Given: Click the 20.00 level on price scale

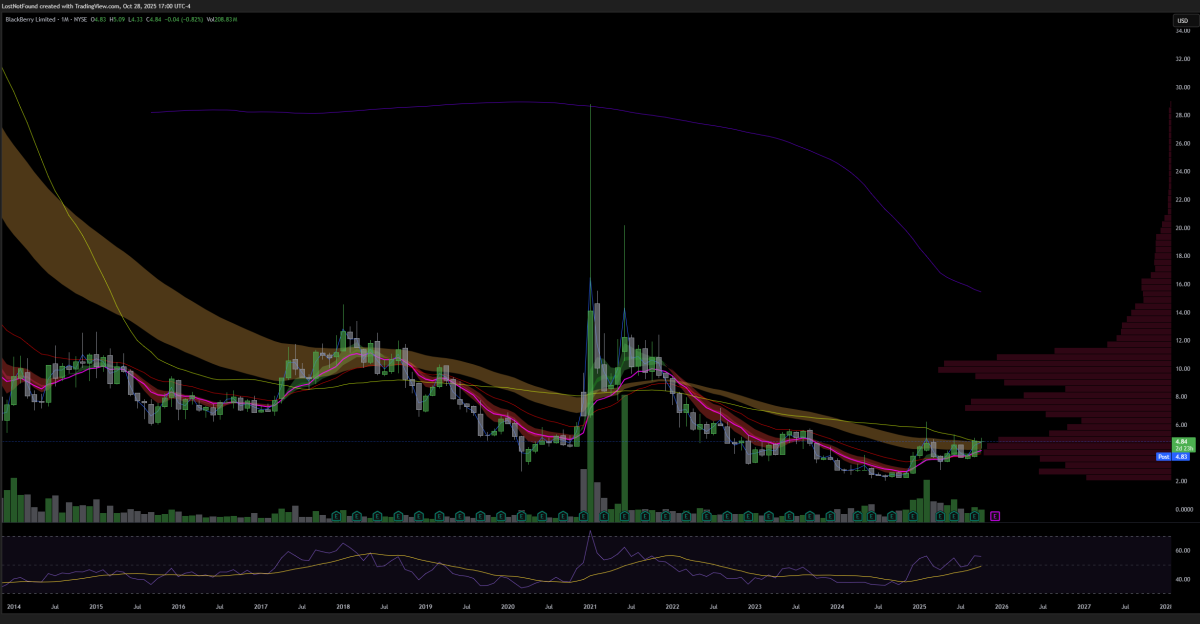Looking at the screenshot, I should pyautogui.click(x=1182, y=228).
